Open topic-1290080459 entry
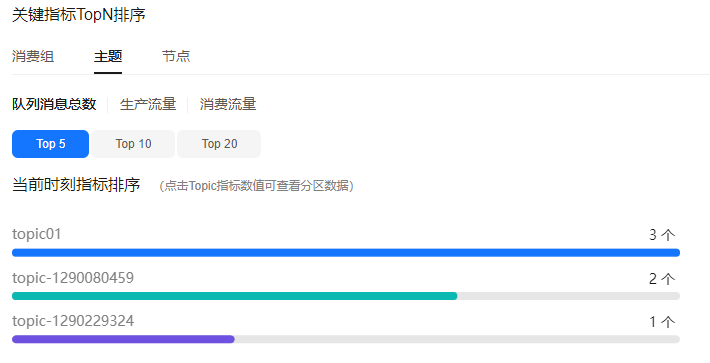The image size is (710, 363). (73, 277)
